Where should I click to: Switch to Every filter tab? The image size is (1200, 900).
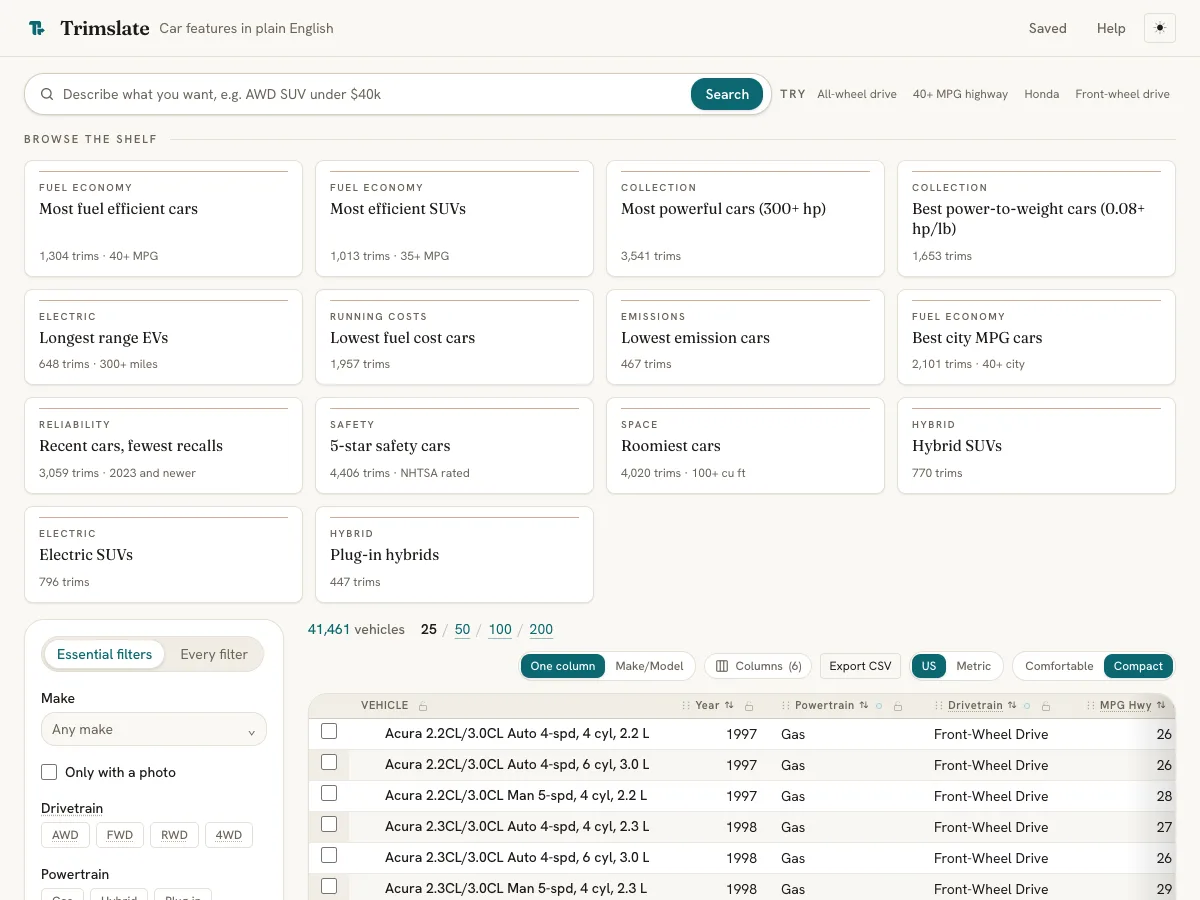[214, 654]
